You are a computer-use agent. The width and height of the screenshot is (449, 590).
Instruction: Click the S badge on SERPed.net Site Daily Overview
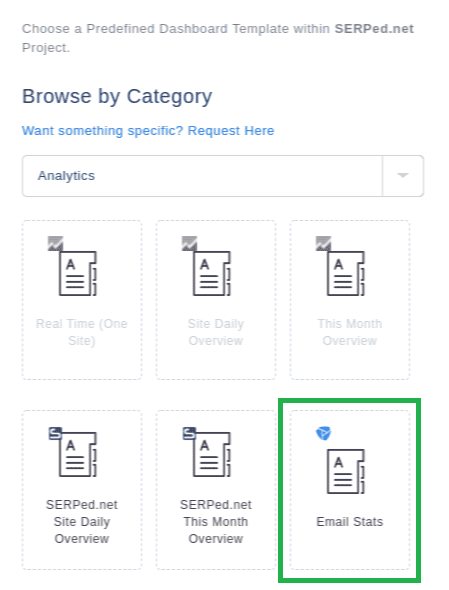tap(55, 433)
